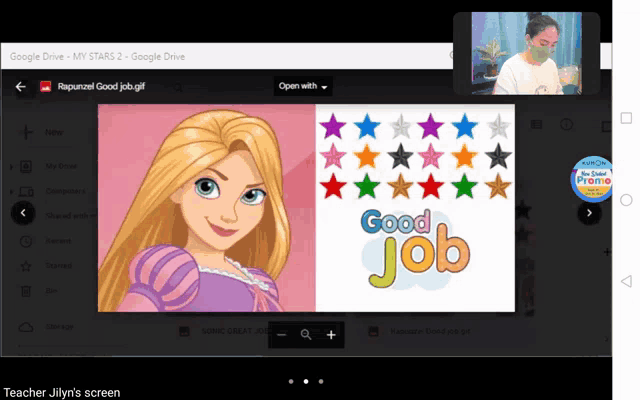The width and height of the screenshot is (640, 400).
Task: Open Shared with me in sidebar
Action: [69, 216]
